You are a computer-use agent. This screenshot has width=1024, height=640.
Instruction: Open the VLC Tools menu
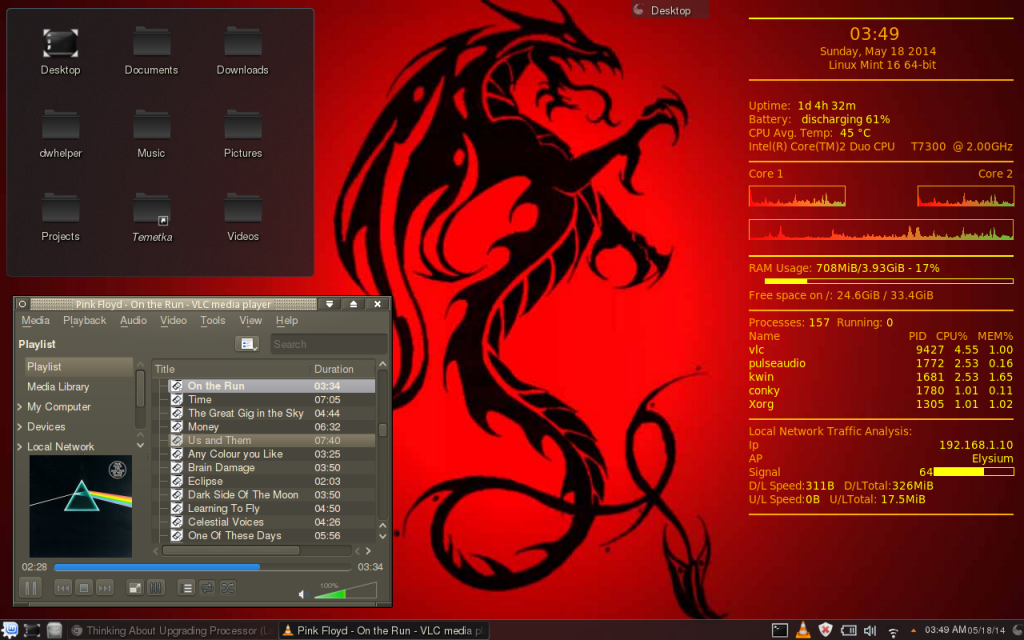pyautogui.click(x=213, y=321)
